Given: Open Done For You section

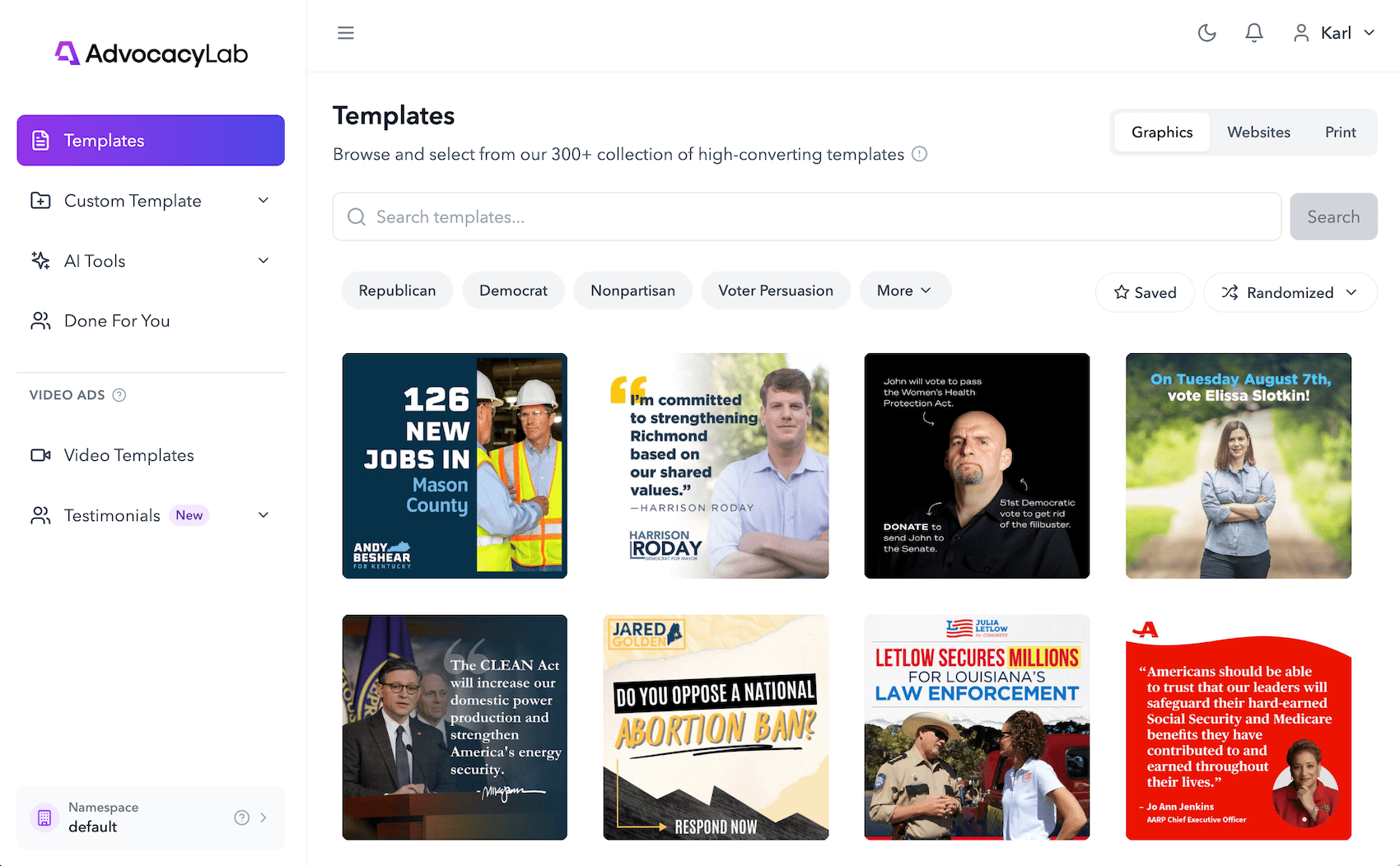Looking at the screenshot, I should pos(151,321).
